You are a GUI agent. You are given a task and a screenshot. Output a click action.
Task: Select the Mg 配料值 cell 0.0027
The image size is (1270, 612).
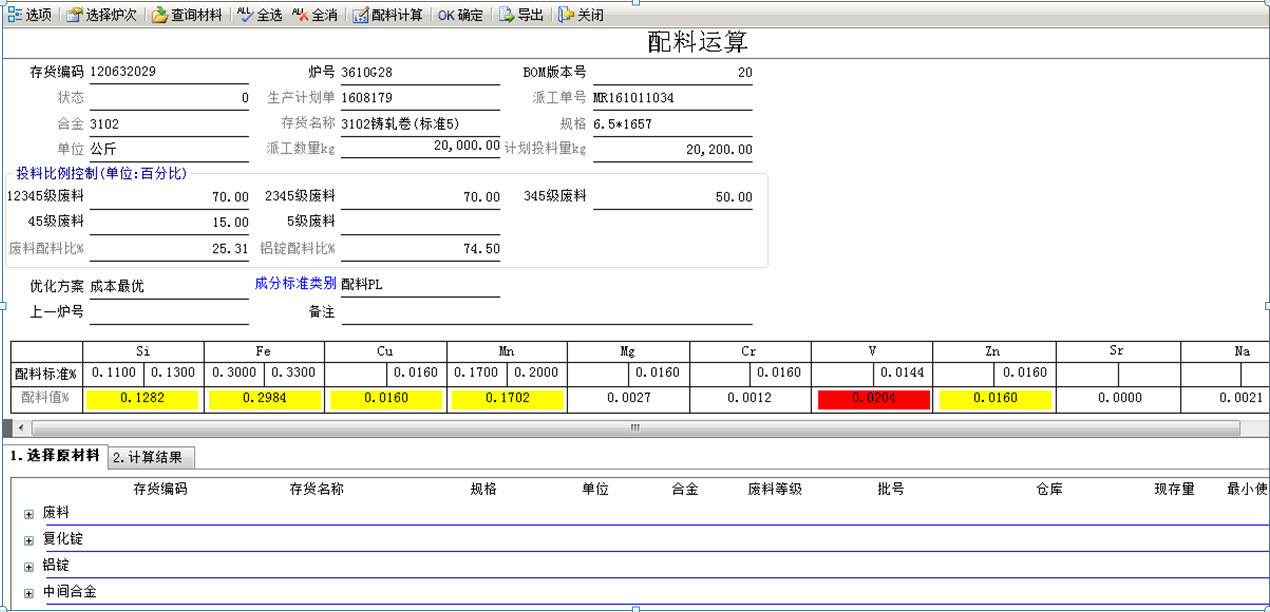tap(629, 399)
